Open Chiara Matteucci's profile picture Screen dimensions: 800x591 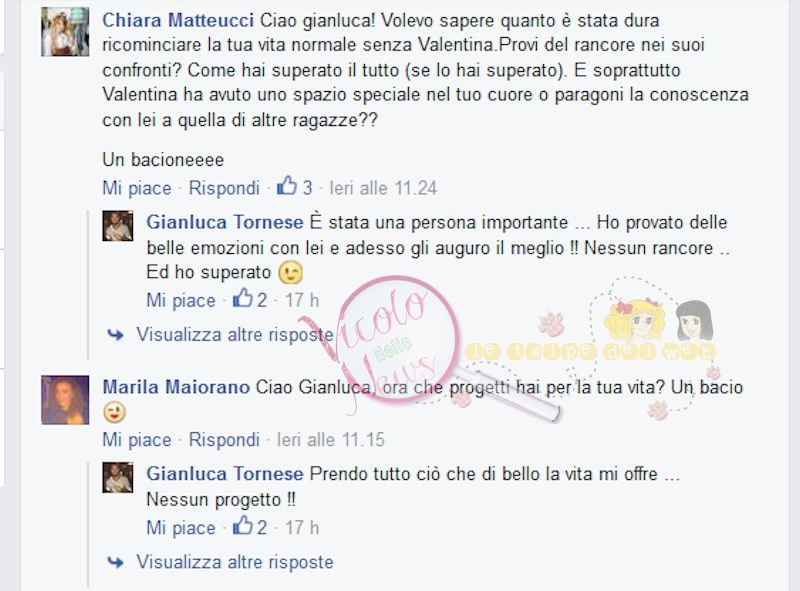point(65,32)
